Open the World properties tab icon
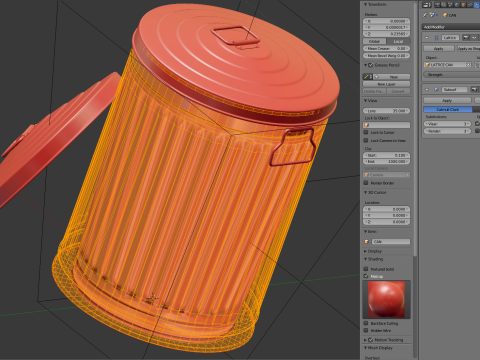 (457, 5)
